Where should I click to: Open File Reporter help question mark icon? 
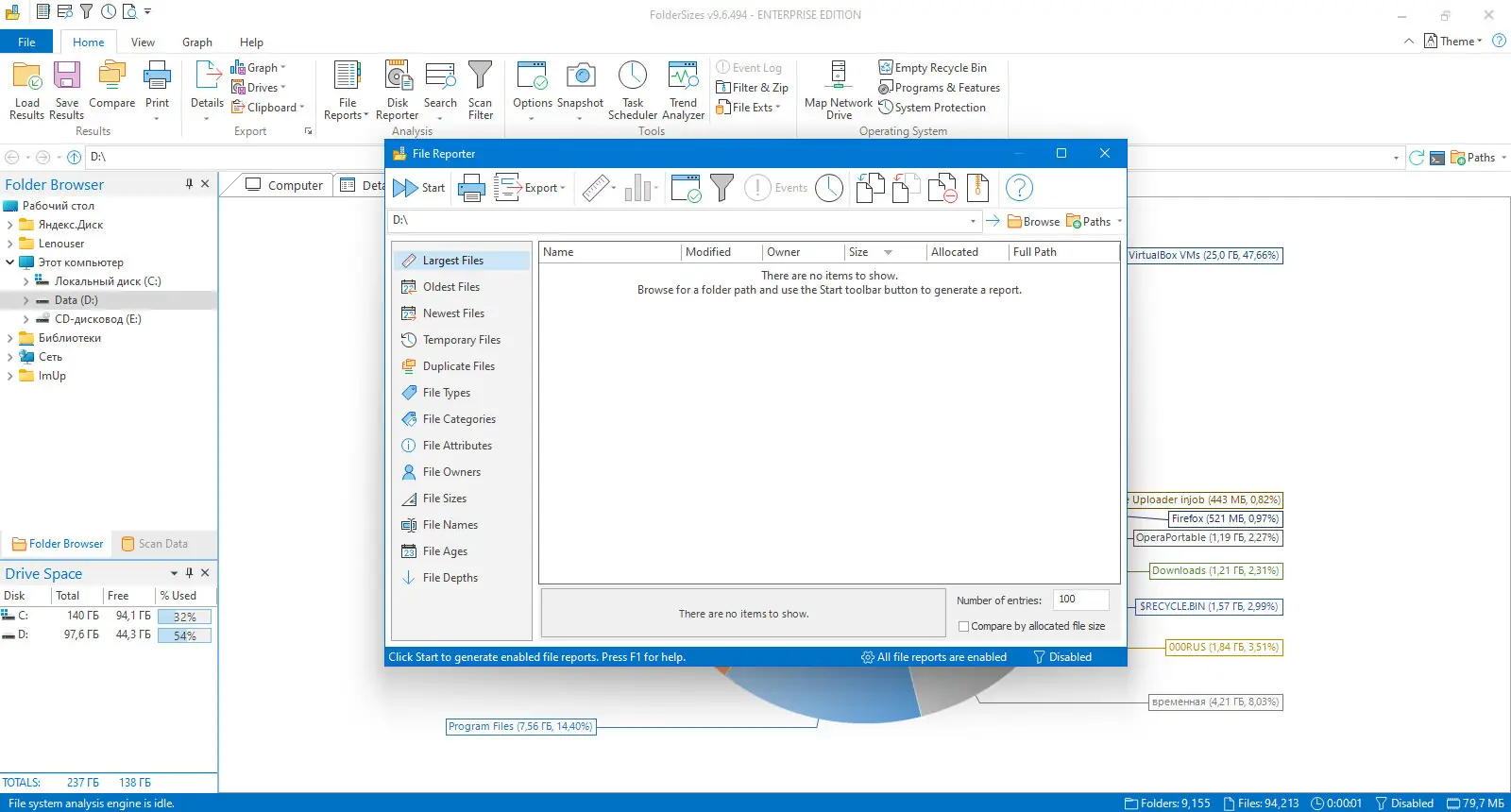pyautogui.click(x=1019, y=188)
